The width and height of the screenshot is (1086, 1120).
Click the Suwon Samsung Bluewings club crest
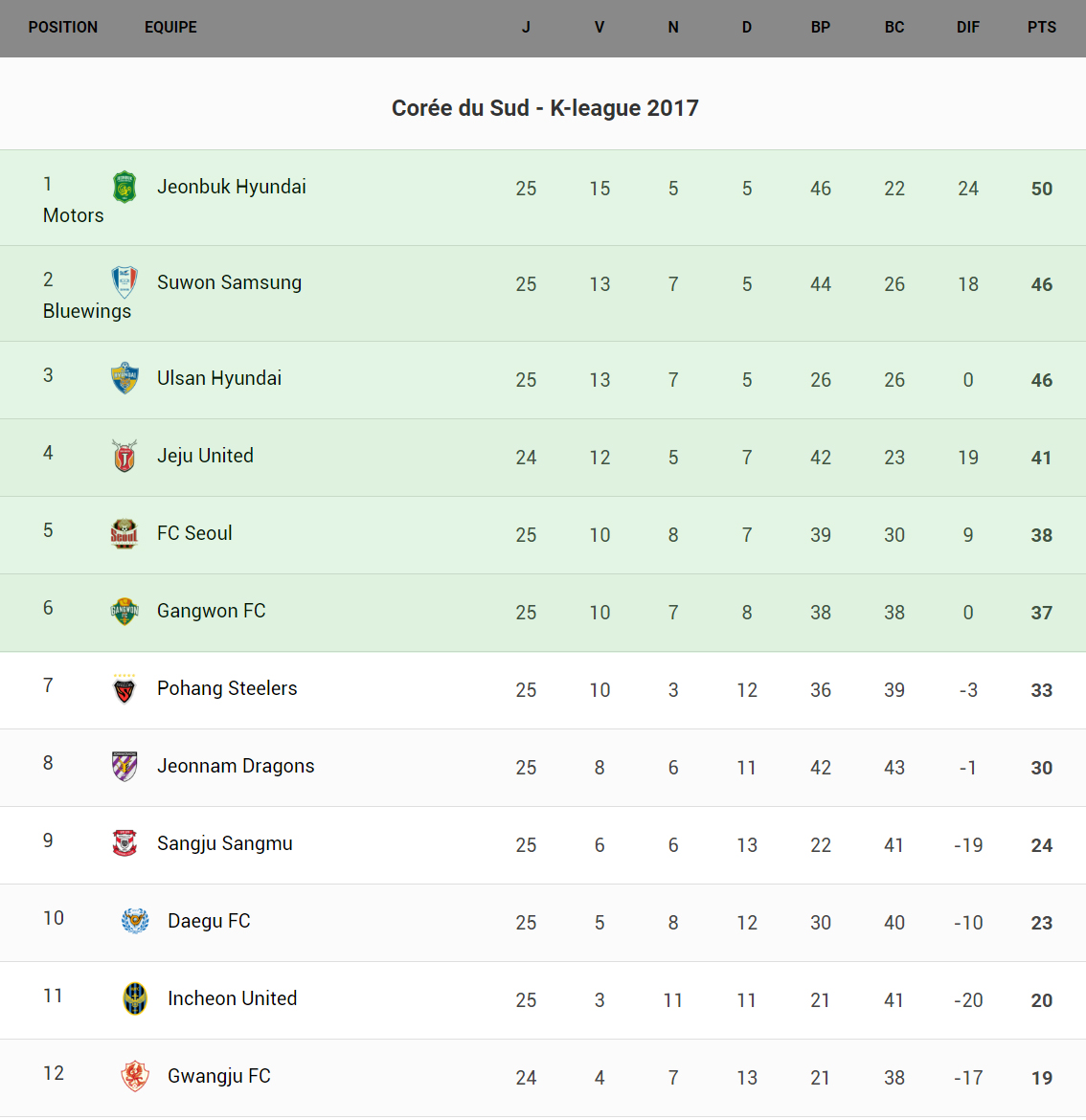coord(124,282)
